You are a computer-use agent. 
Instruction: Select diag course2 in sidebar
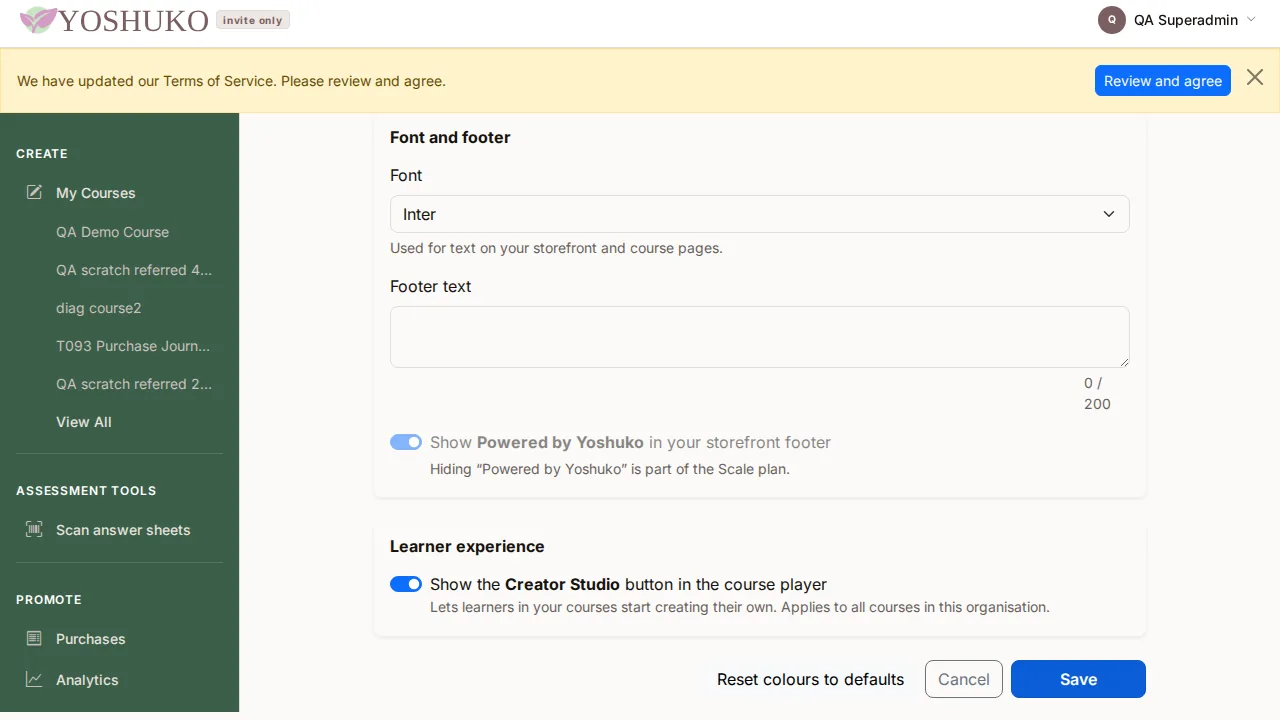(99, 308)
